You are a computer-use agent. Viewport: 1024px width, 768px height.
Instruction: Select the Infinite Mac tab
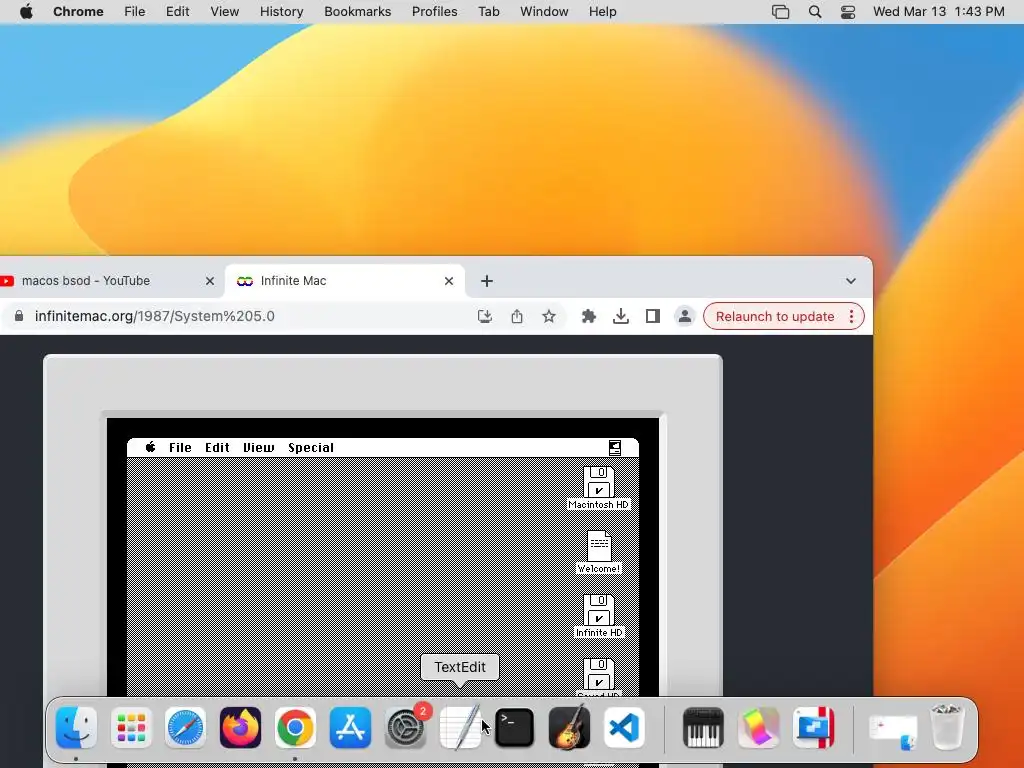click(x=344, y=281)
